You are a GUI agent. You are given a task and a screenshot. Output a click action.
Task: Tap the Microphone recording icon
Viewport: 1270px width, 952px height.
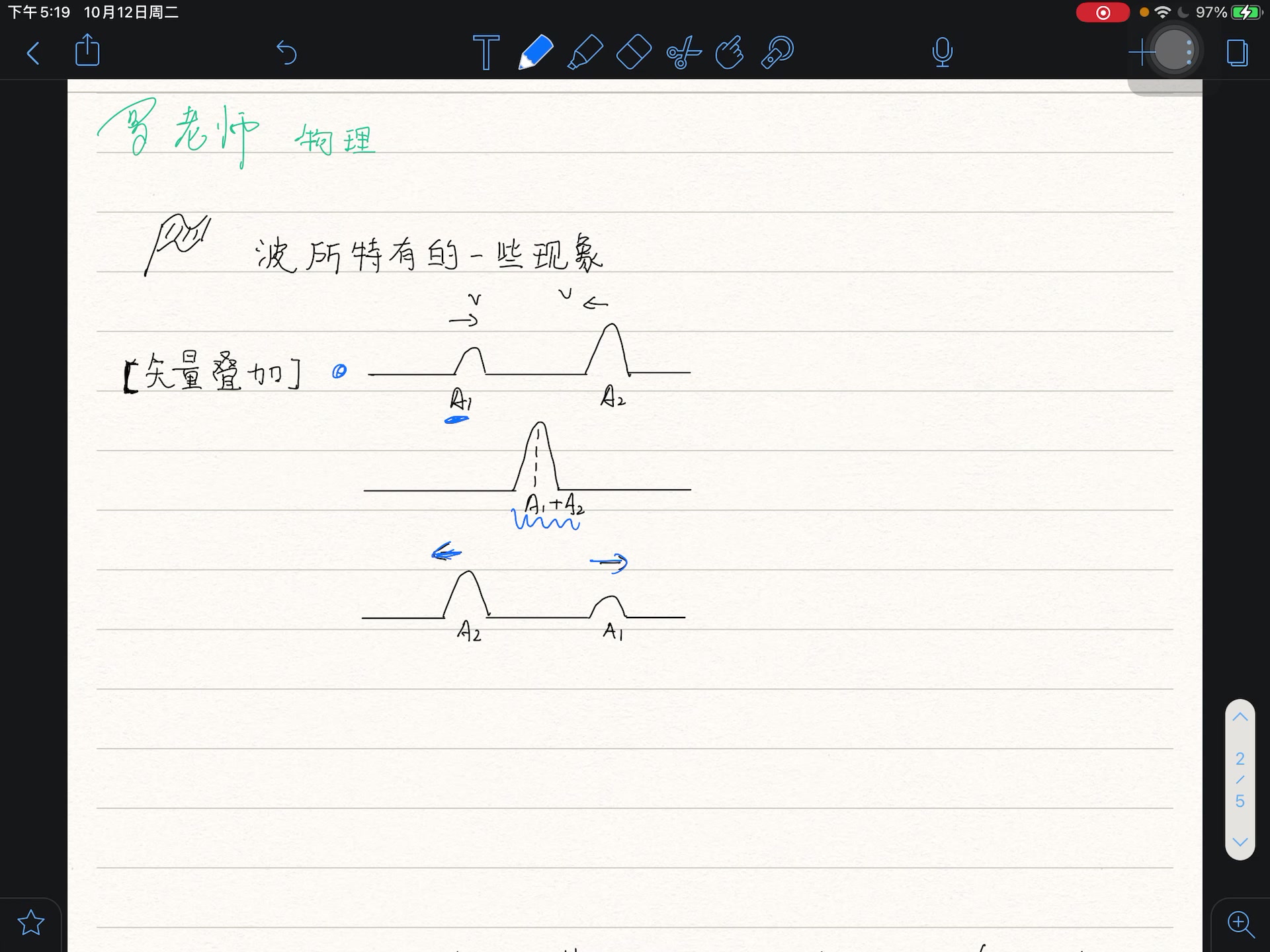pyautogui.click(x=942, y=52)
